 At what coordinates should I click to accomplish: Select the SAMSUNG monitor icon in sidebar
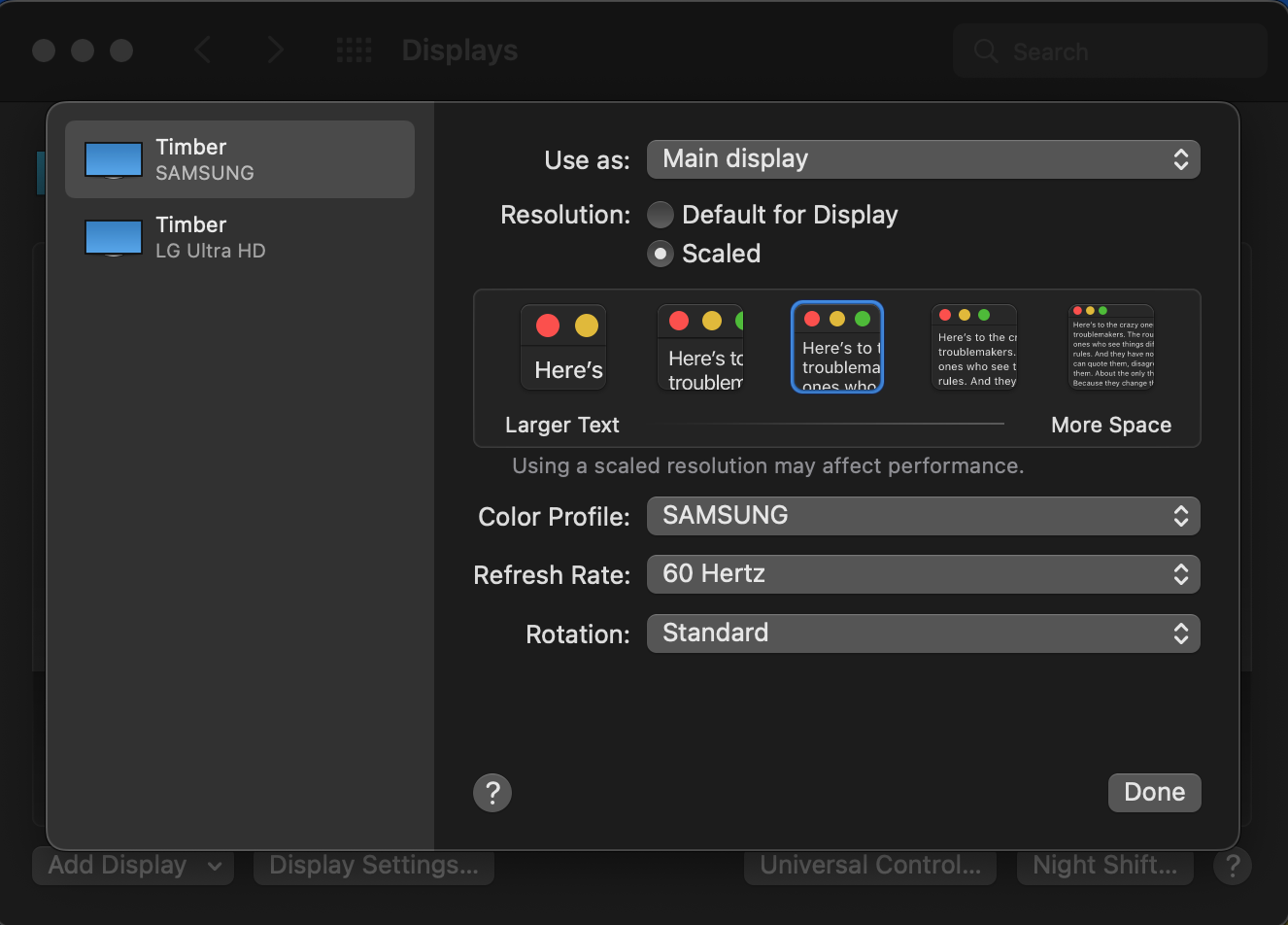[113, 160]
